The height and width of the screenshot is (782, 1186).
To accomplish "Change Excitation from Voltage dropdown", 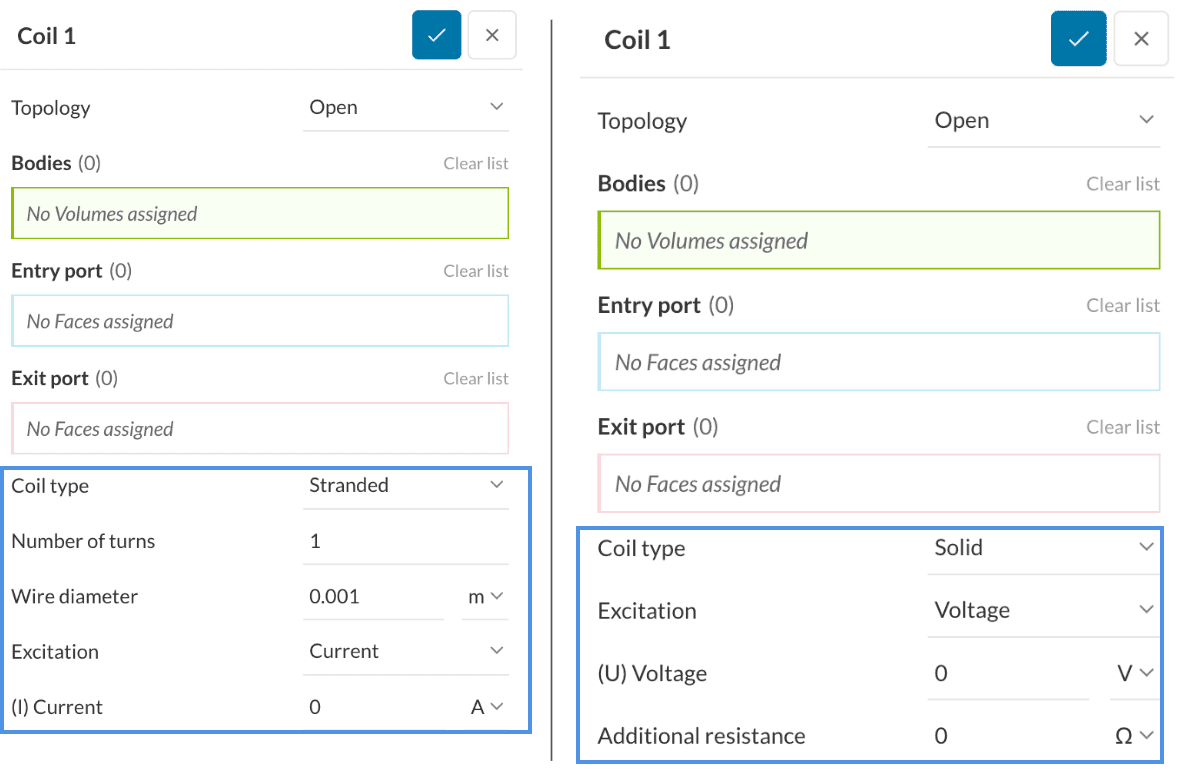I will coord(1043,611).
